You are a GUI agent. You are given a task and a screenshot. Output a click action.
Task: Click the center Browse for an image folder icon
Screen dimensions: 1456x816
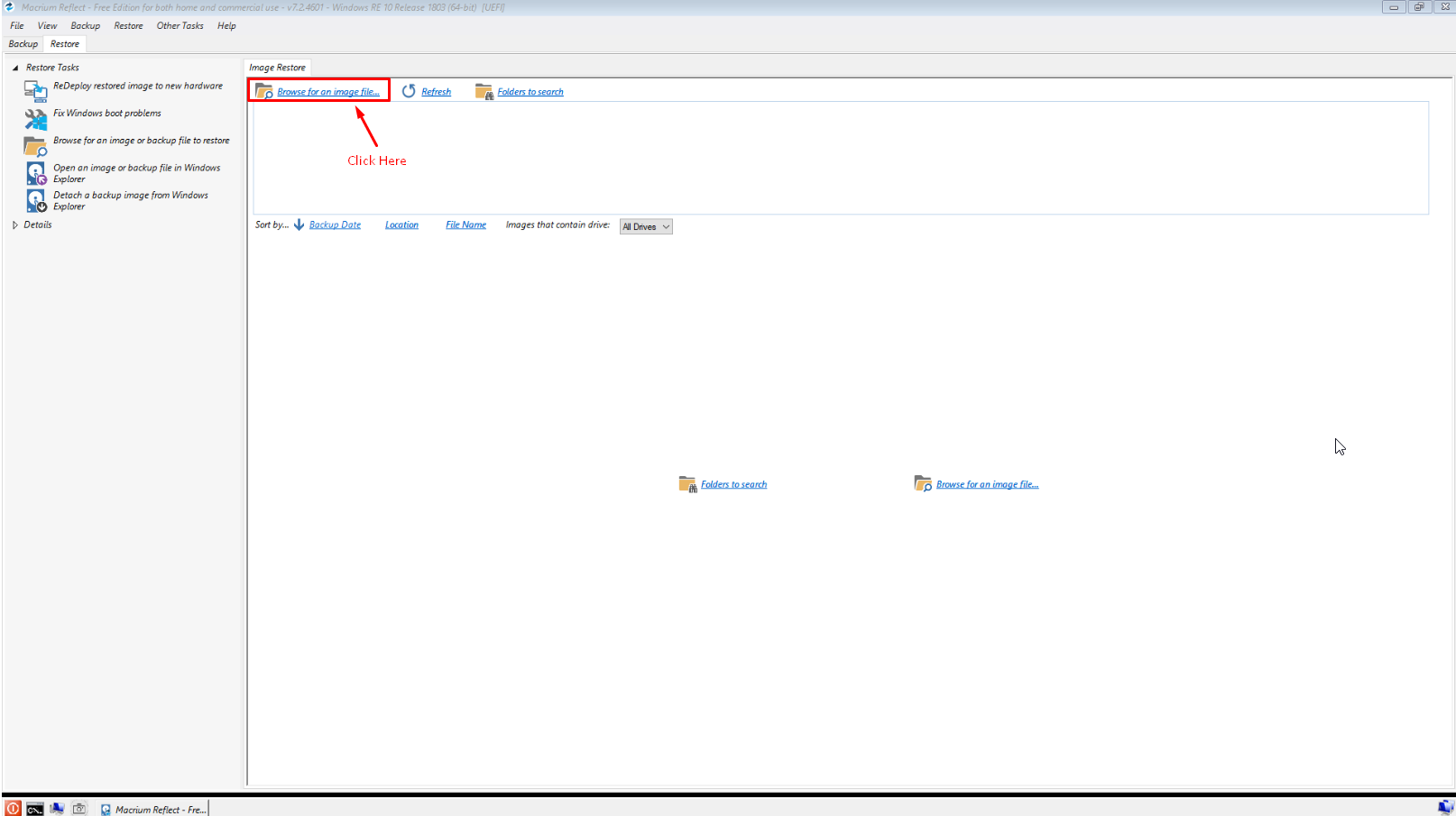click(x=923, y=484)
